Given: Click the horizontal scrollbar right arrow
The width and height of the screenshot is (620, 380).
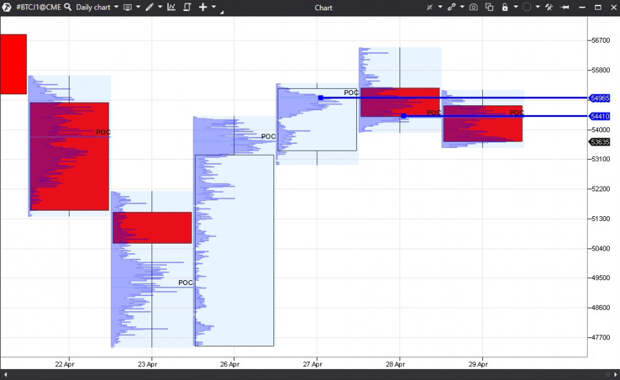Looking at the screenshot, I should (615, 374).
